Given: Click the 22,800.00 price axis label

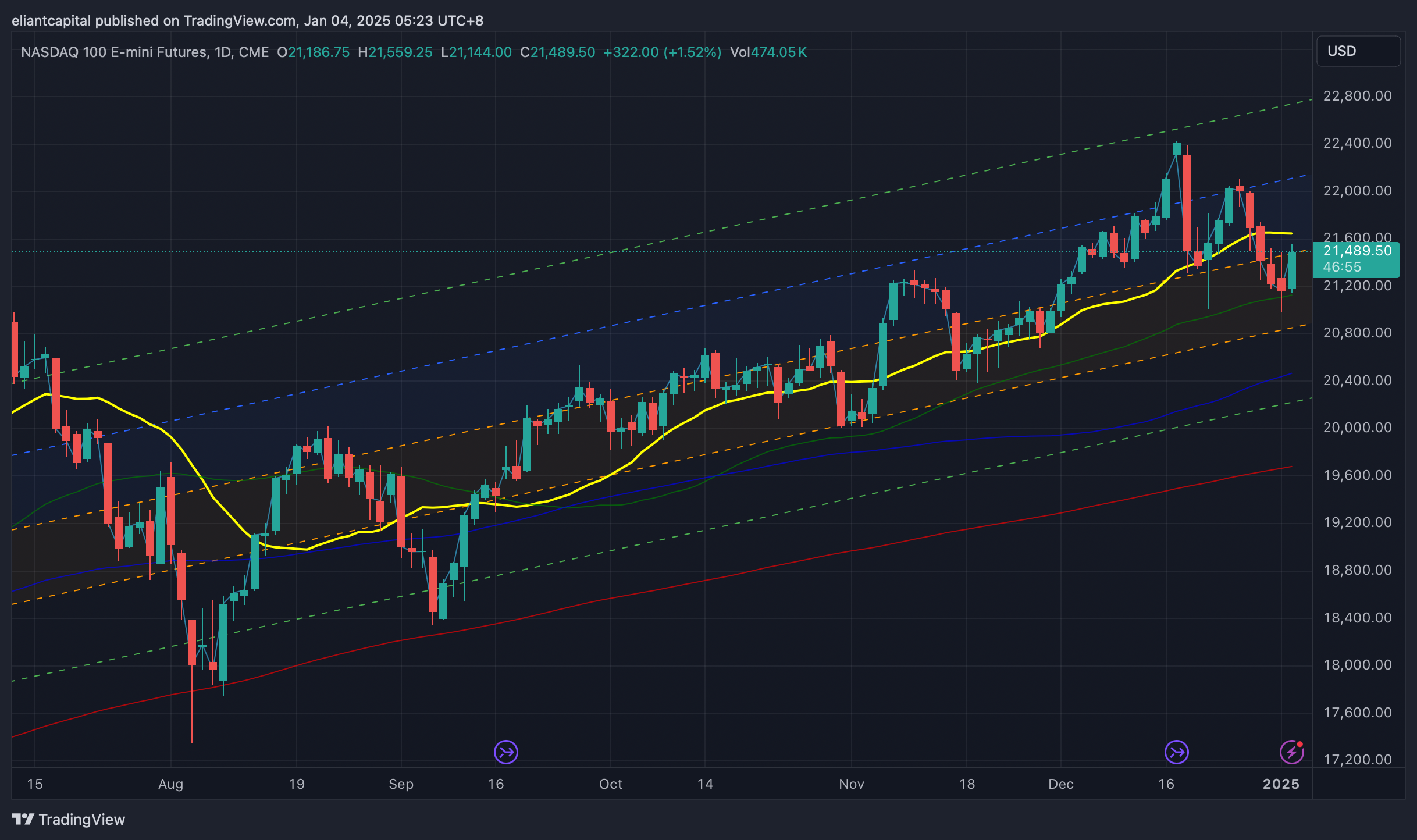Looking at the screenshot, I should coord(1357,96).
